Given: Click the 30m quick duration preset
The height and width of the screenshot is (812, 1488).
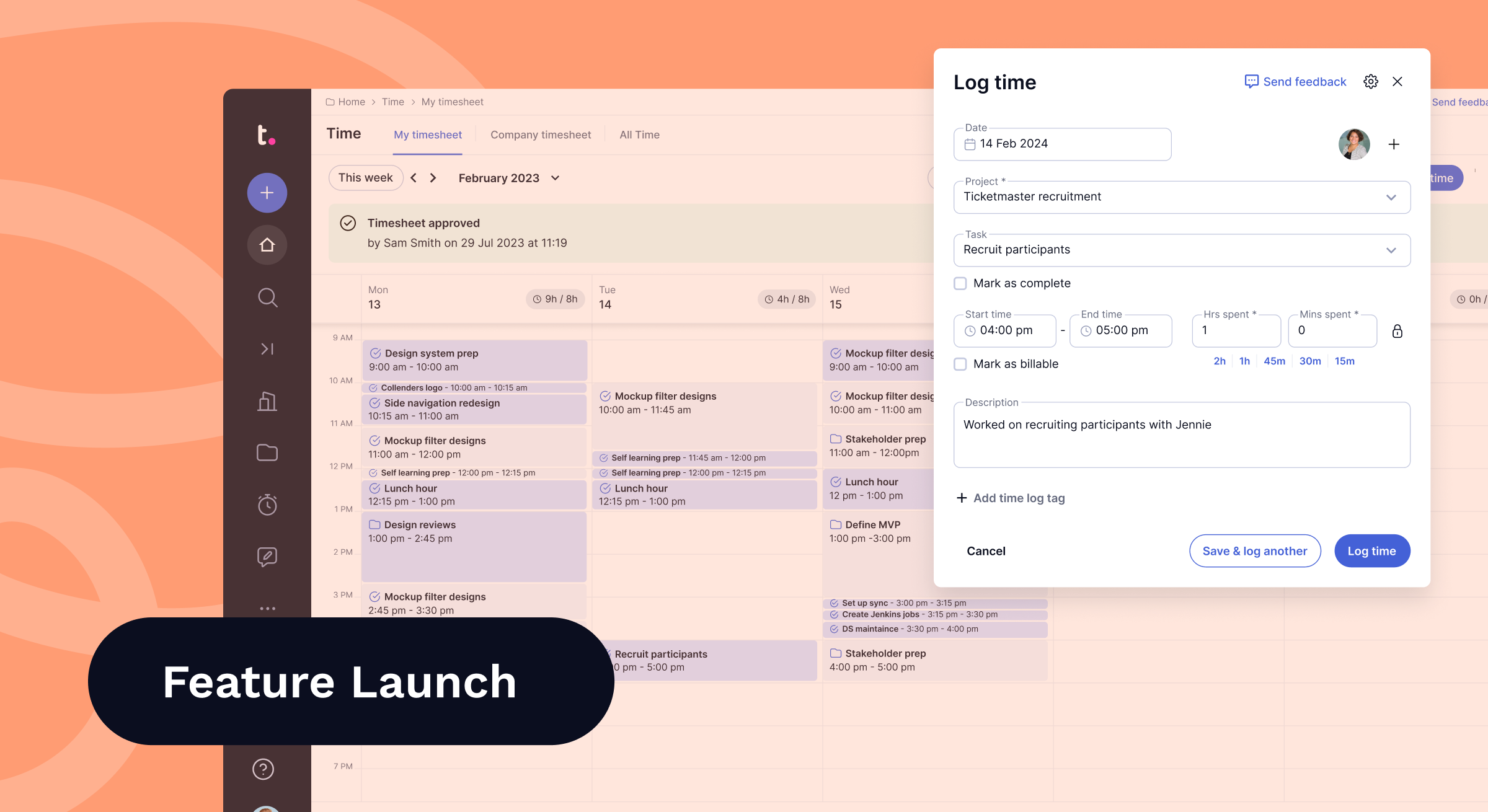Looking at the screenshot, I should (1309, 361).
